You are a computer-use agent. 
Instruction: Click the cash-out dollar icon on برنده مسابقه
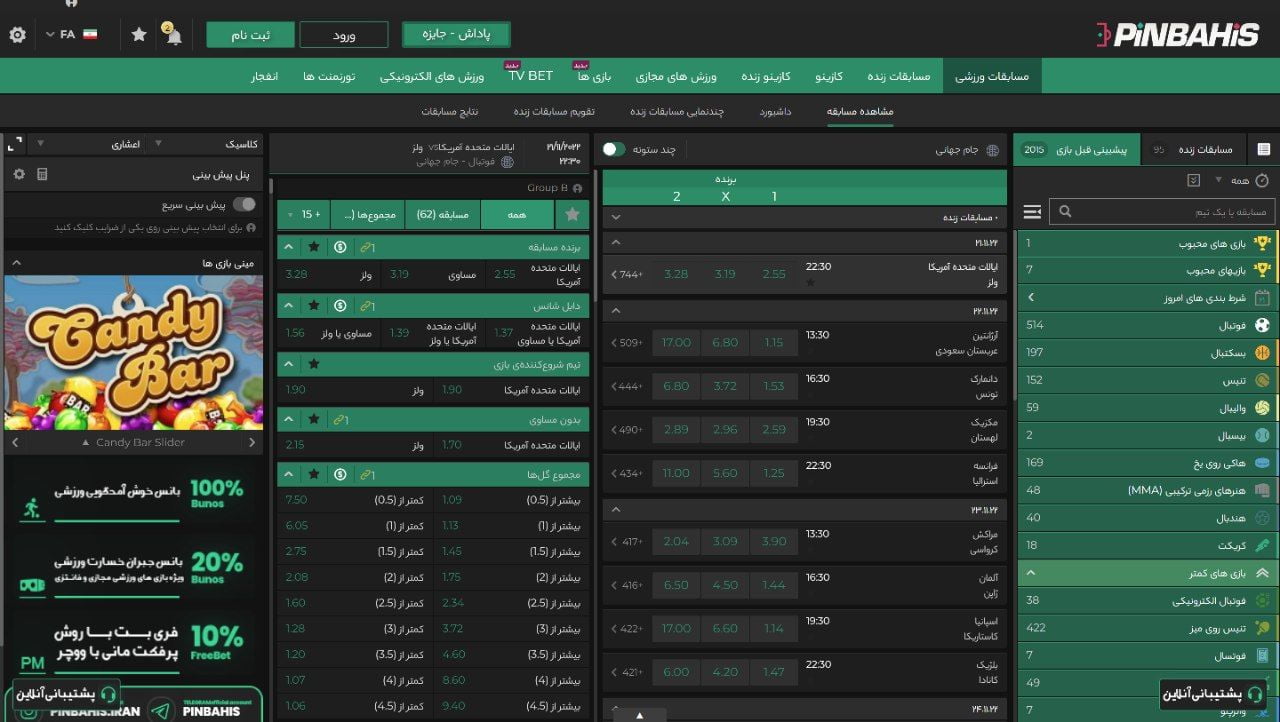[x=340, y=247]
